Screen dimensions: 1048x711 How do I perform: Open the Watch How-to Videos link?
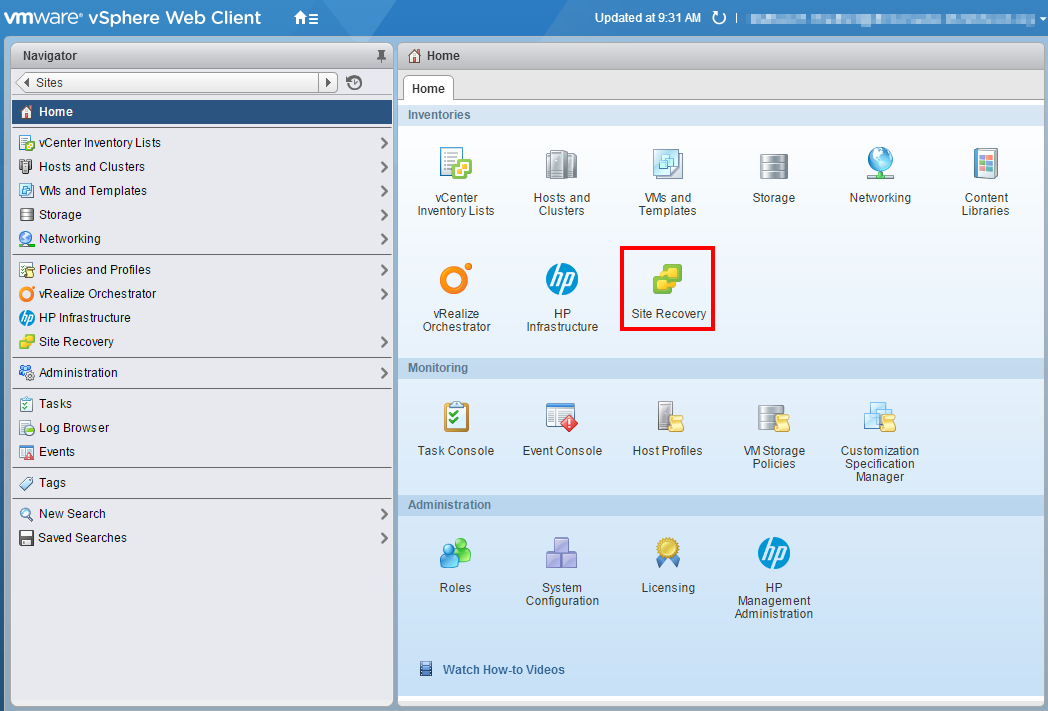[x=504, y=670]
